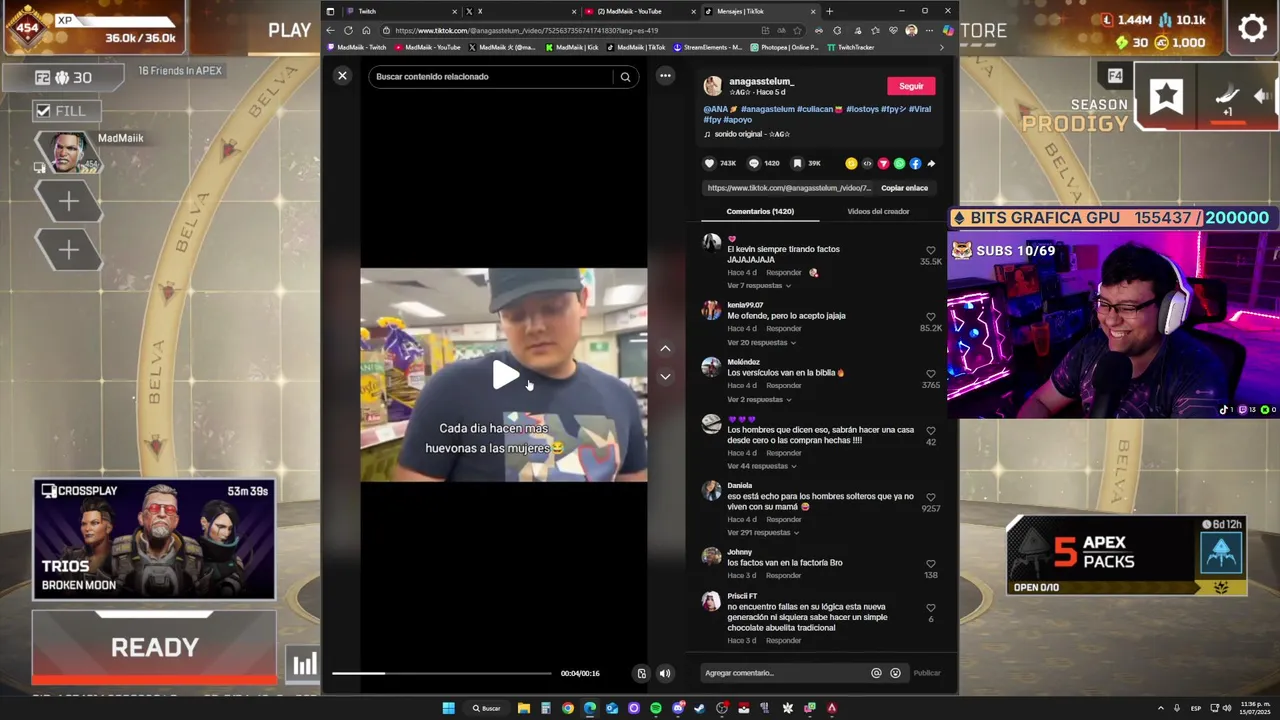The width and height of the screenshot is (1280, 720).
Task: Open anagasstelum_ profile name
Action: point(761,81)
